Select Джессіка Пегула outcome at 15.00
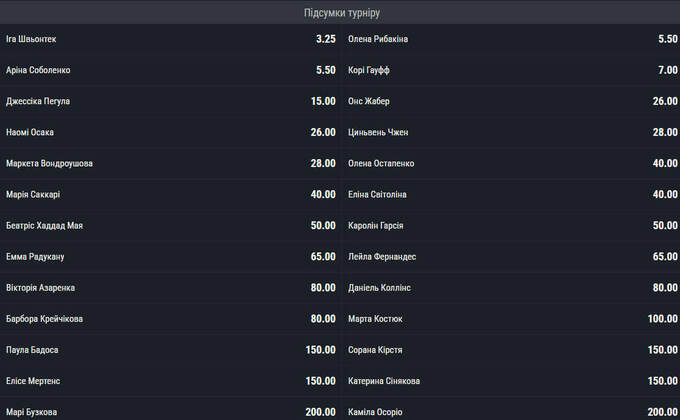680x420 pixels. 170,101
